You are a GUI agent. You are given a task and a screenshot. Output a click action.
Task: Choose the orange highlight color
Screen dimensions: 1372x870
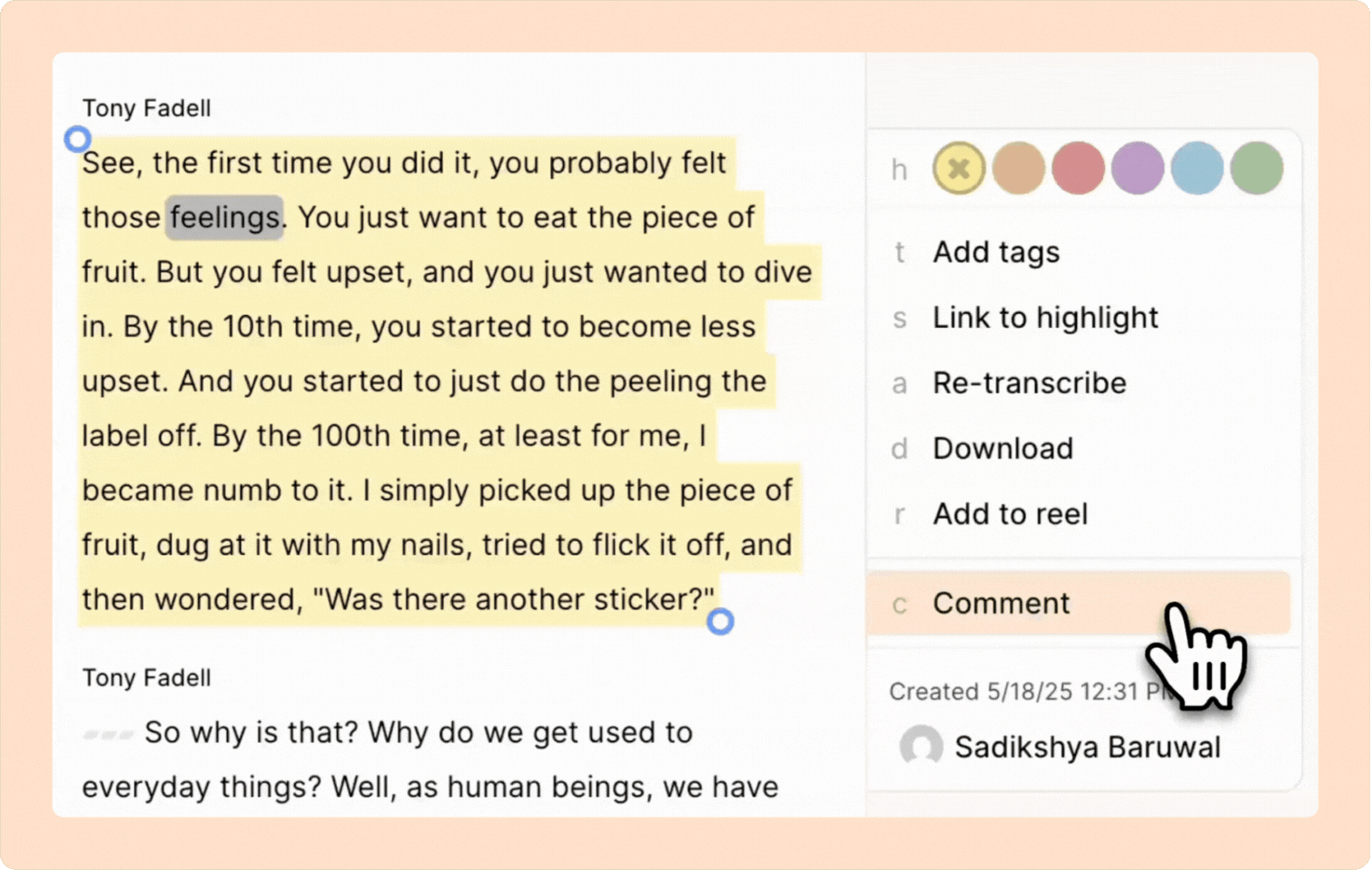pyautogui.click(x=1018, y=168)
